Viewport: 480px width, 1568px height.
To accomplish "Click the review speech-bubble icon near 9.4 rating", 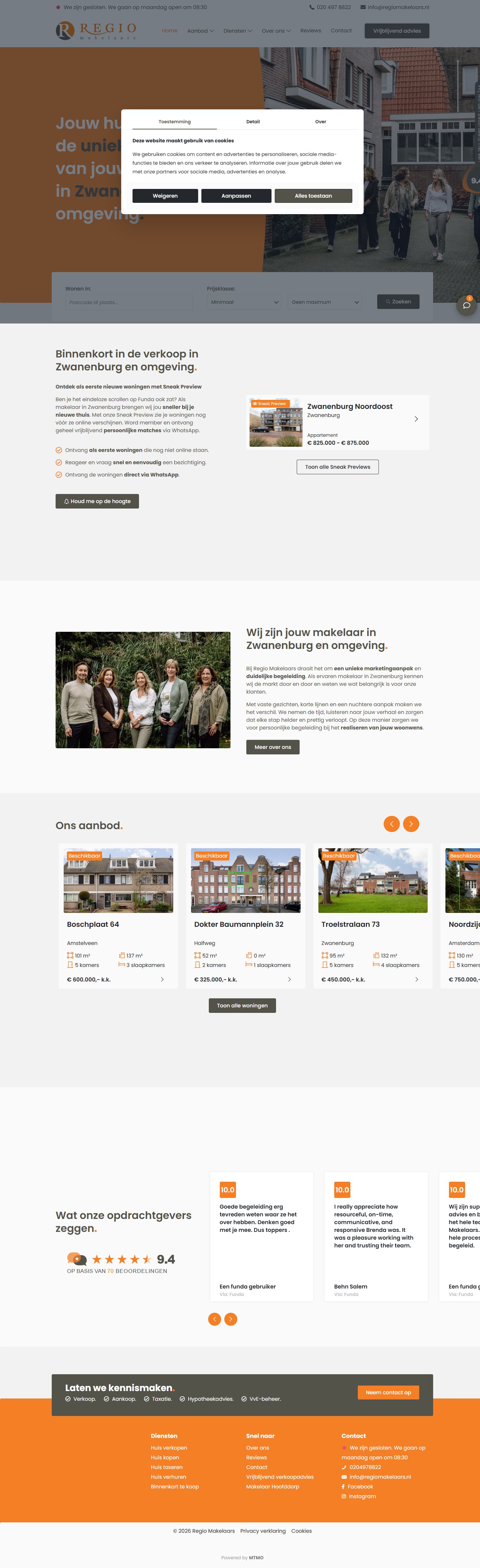I will point(77,1259).
